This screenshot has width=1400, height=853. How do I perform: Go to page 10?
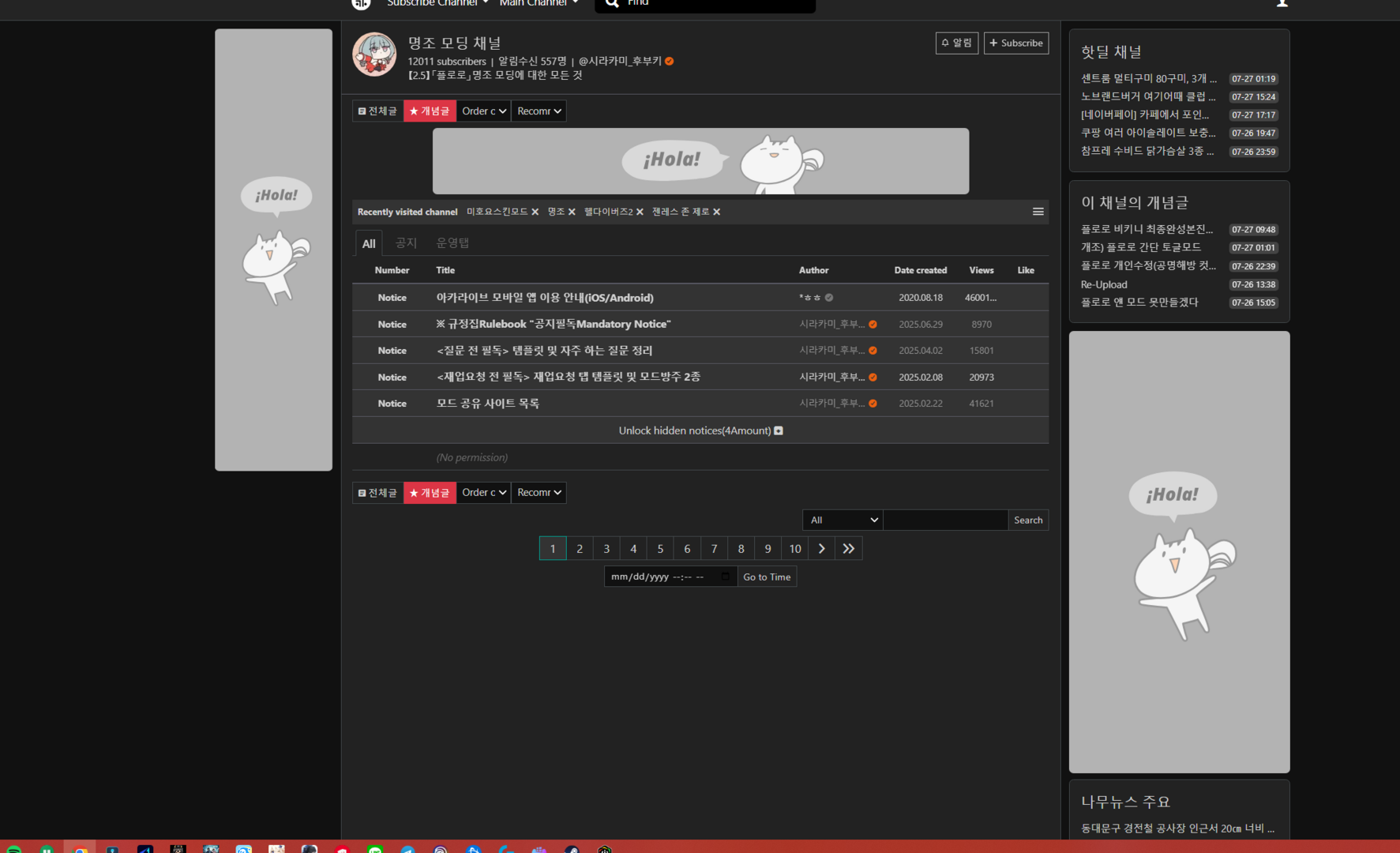pos(795,548)
